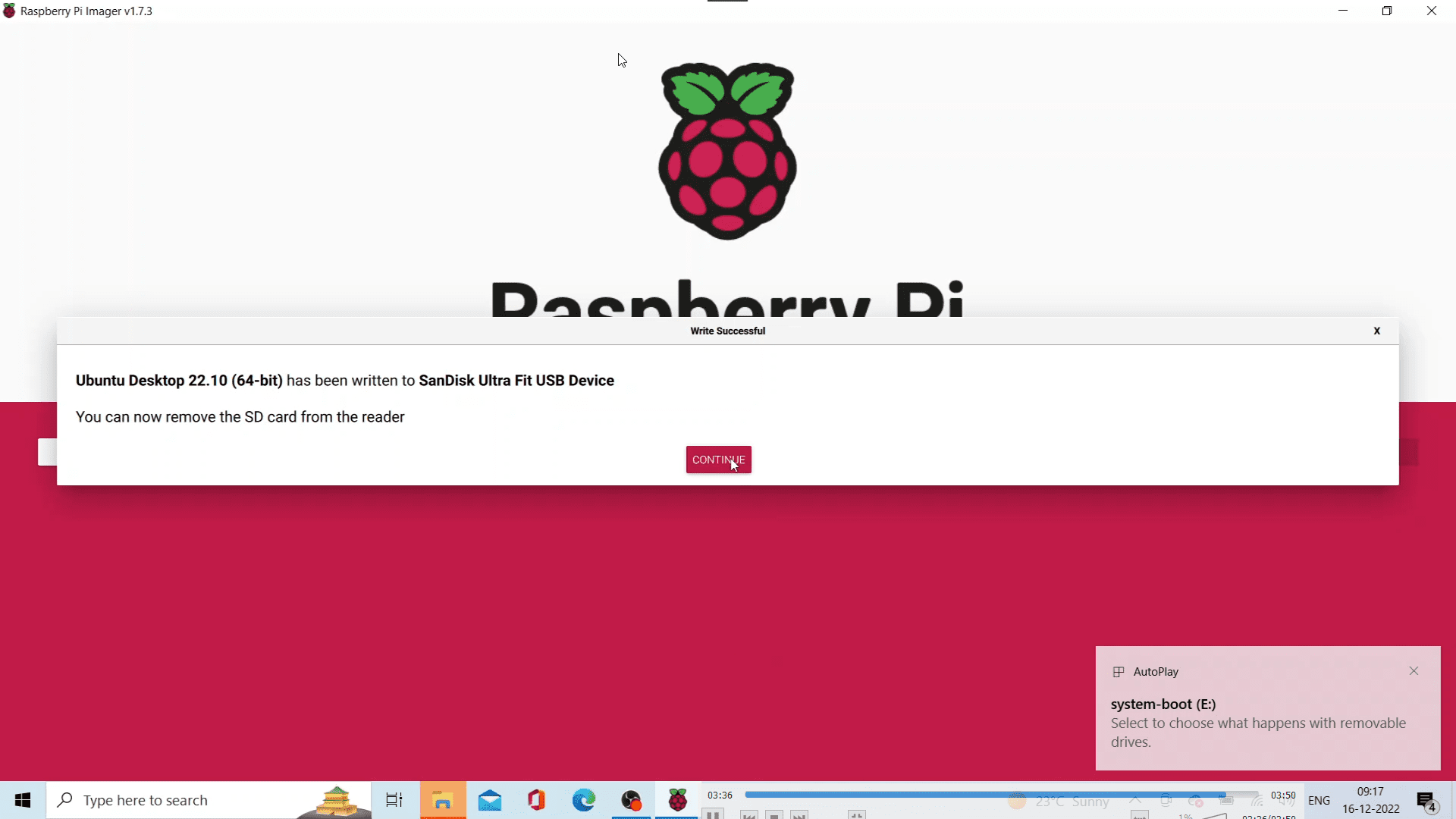This screenshot has height=819, width=1456.
Task: Open the ENG language switcher
Action: [1319, 800]
